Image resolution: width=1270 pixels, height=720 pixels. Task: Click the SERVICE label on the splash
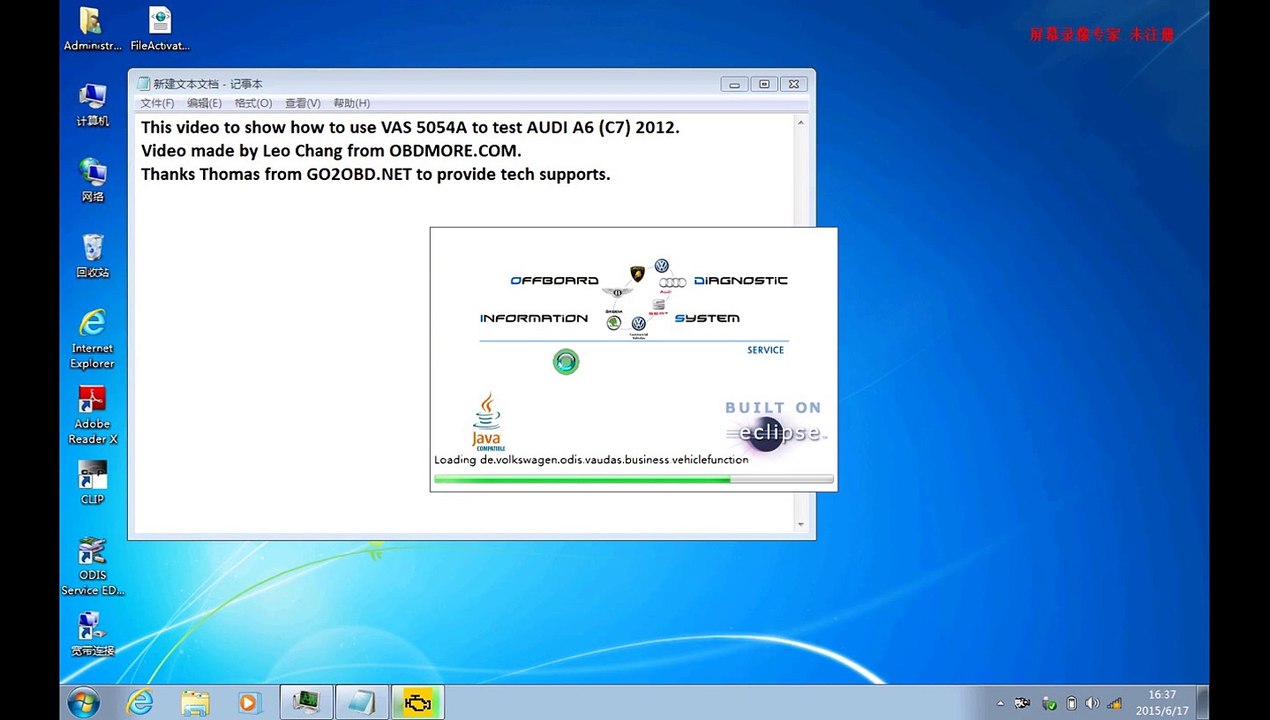pos(766,350)
